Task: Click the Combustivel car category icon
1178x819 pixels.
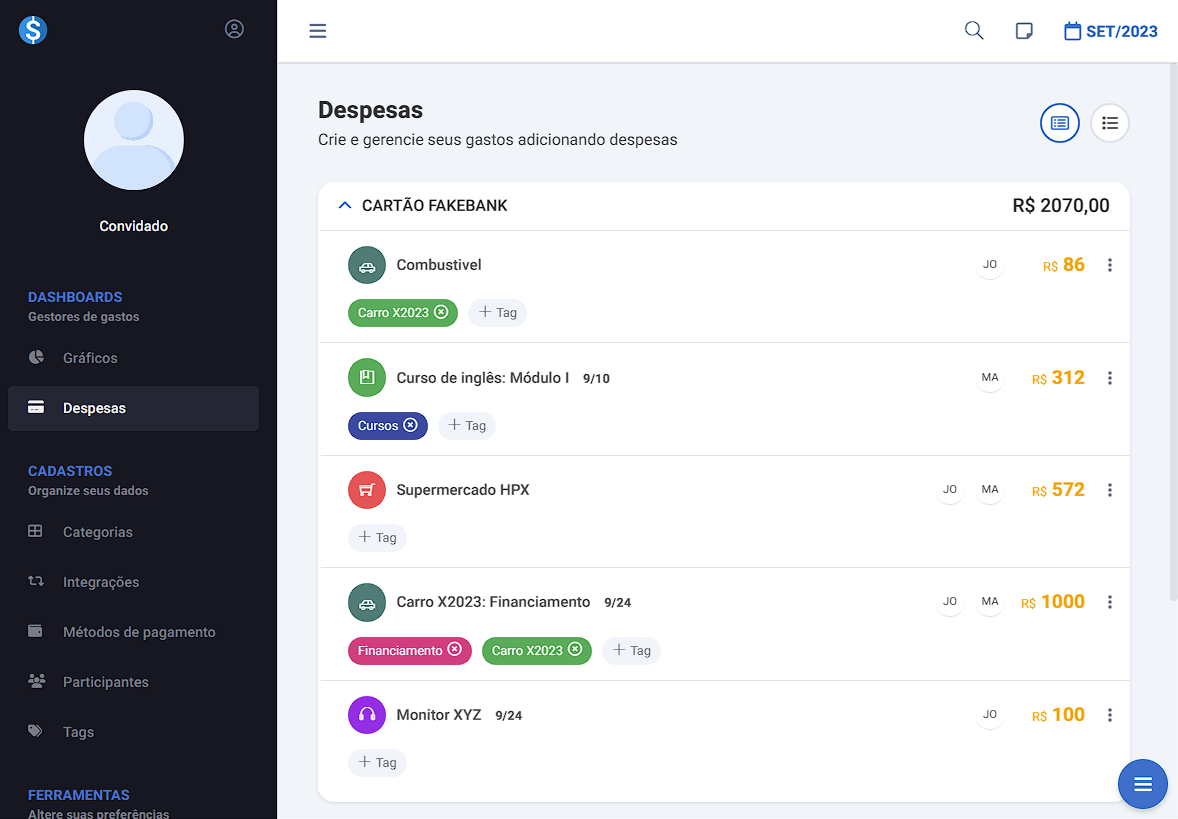Action: pos(366,265)
